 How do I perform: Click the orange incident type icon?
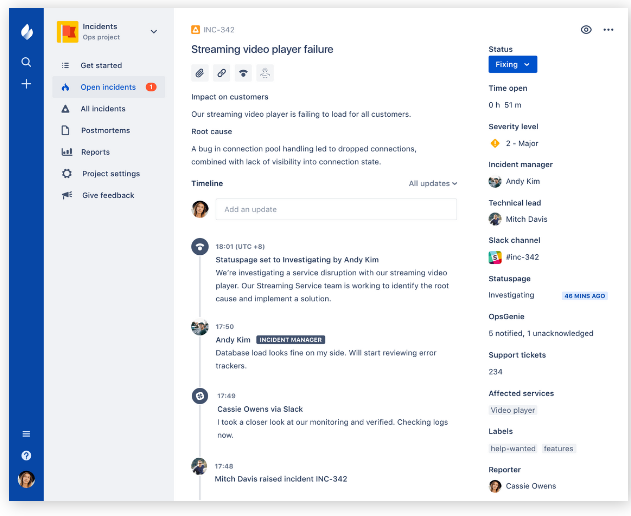tap(195, 29)
